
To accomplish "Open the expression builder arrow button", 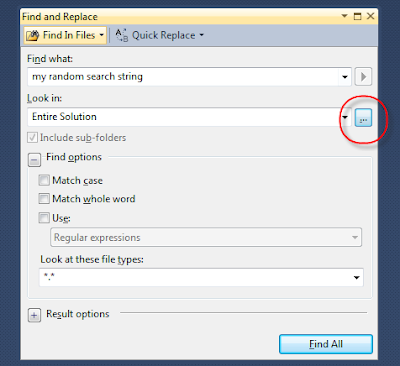I will 363,77.
